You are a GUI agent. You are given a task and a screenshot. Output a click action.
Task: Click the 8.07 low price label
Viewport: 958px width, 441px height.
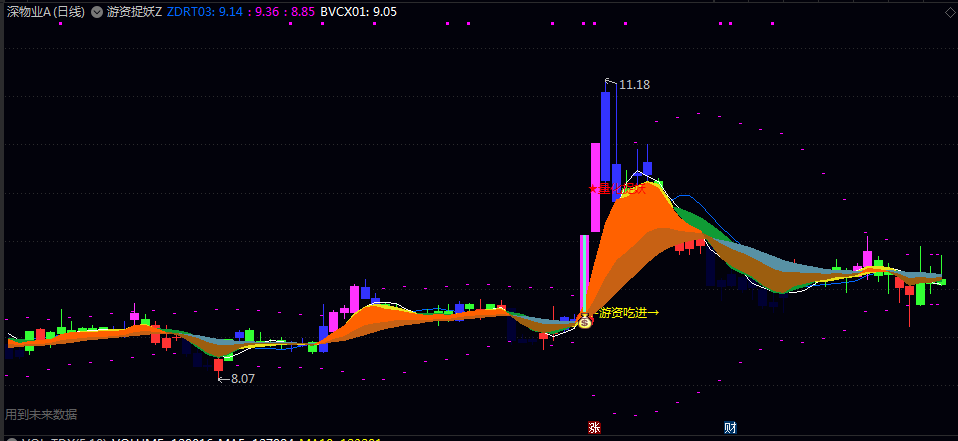point(243,379)
